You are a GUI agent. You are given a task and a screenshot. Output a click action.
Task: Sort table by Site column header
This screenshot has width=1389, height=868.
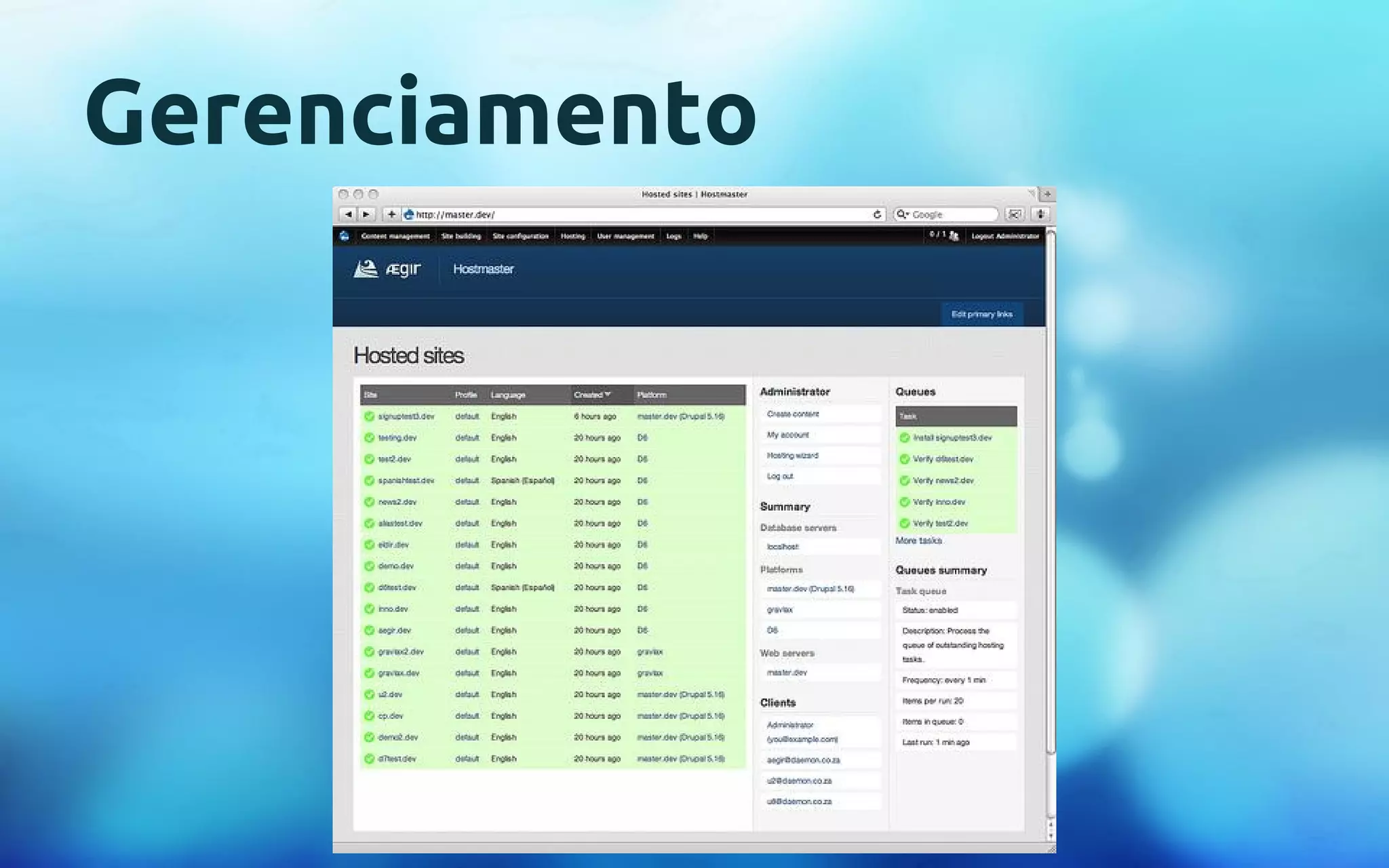[370, 395]
